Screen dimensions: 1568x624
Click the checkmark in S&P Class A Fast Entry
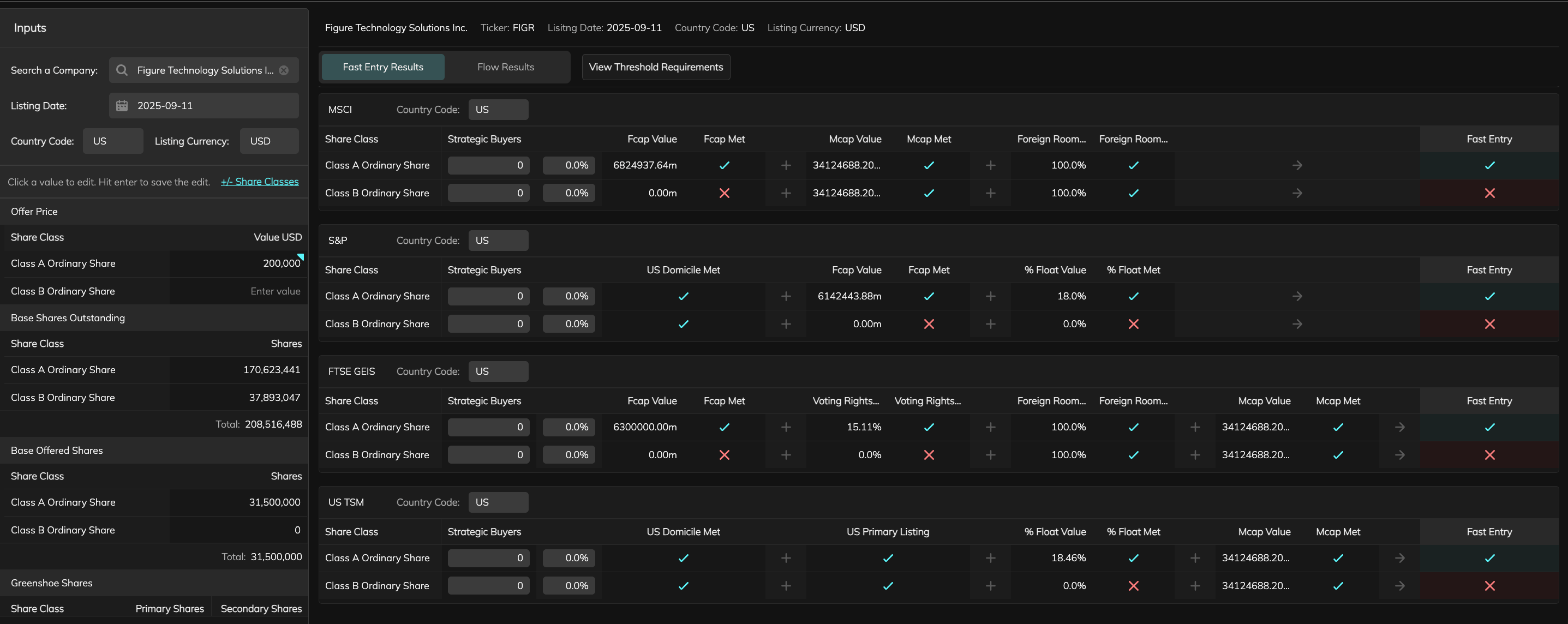click(x=1489, y=296)
